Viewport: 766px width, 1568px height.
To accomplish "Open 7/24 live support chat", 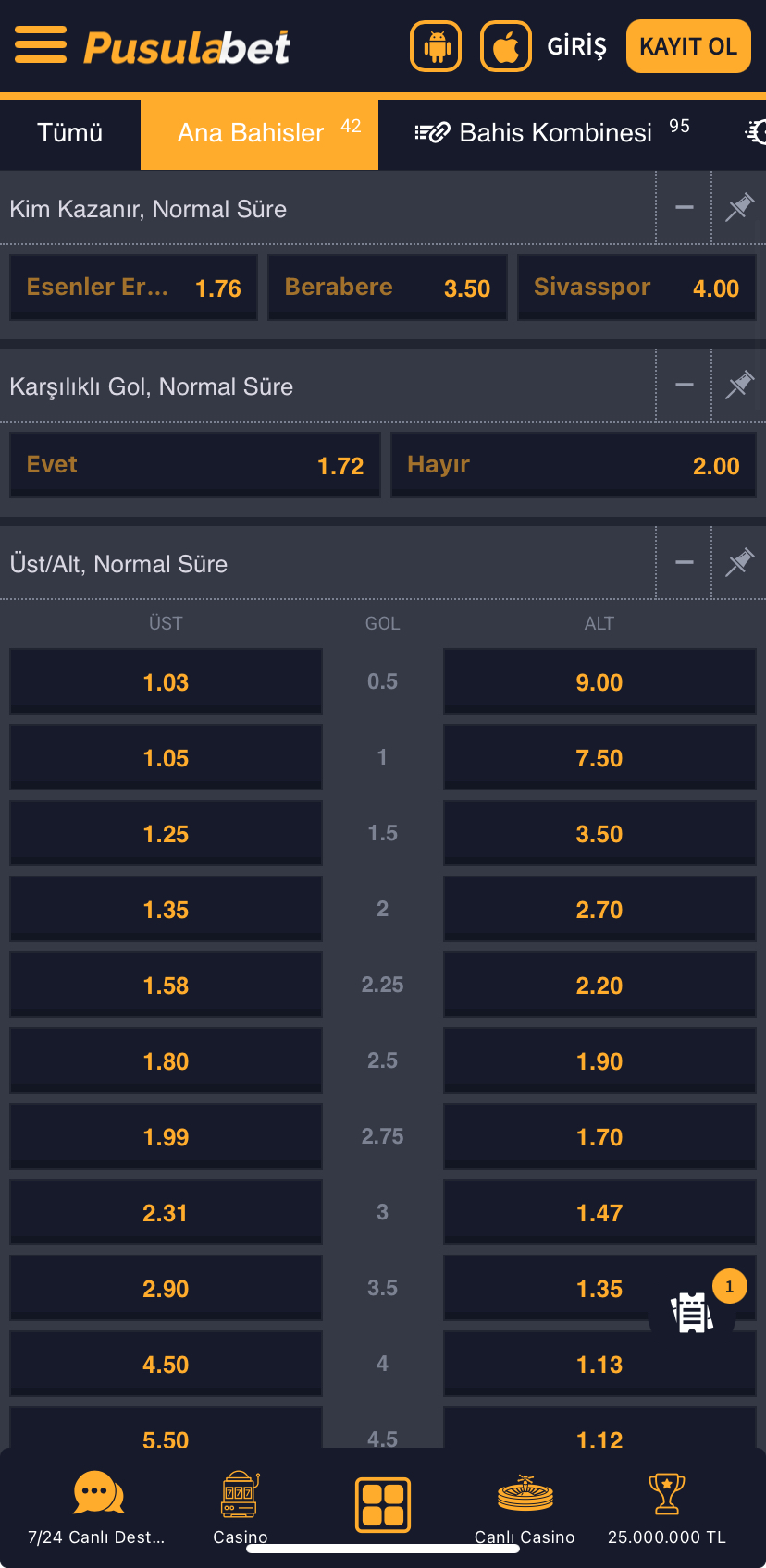I will pyautogui.click(x=97, y=1492).
